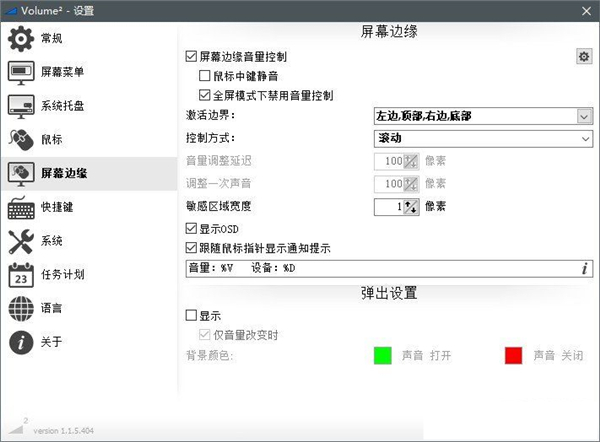
Task: Enable 鼠标中键静音 checkbox
Action: [204, 76]
